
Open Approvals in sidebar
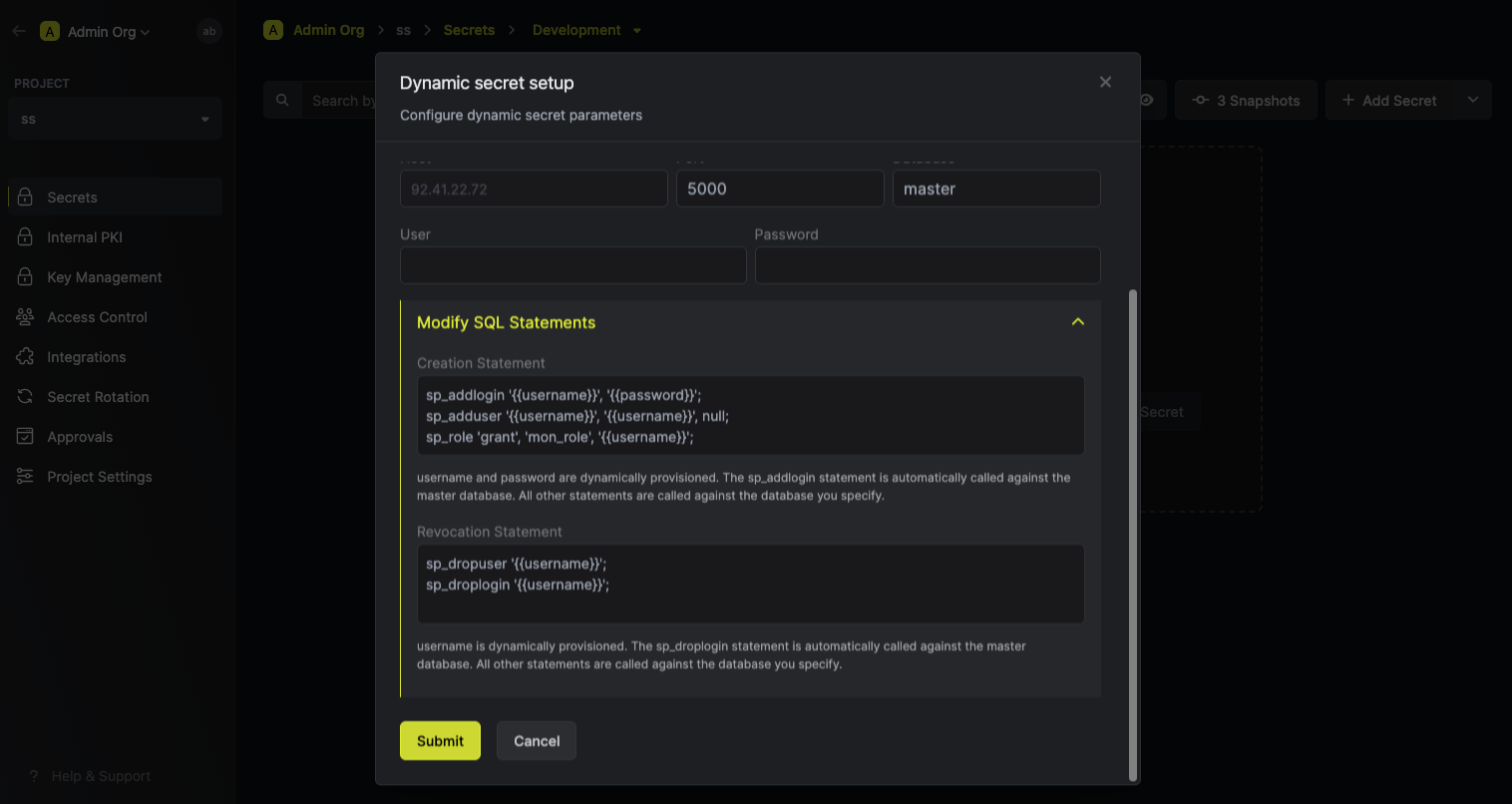116,437
